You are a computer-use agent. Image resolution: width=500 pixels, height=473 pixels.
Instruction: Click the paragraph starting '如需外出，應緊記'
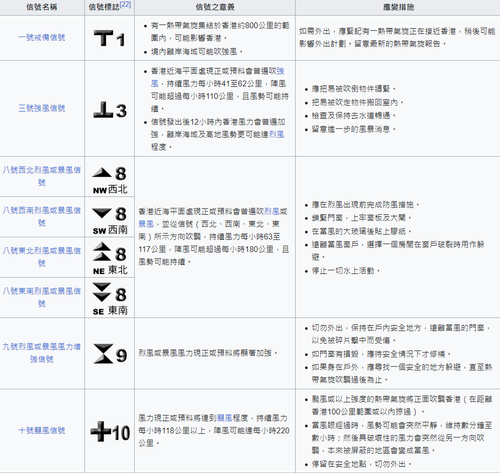(x=397, y=37)
